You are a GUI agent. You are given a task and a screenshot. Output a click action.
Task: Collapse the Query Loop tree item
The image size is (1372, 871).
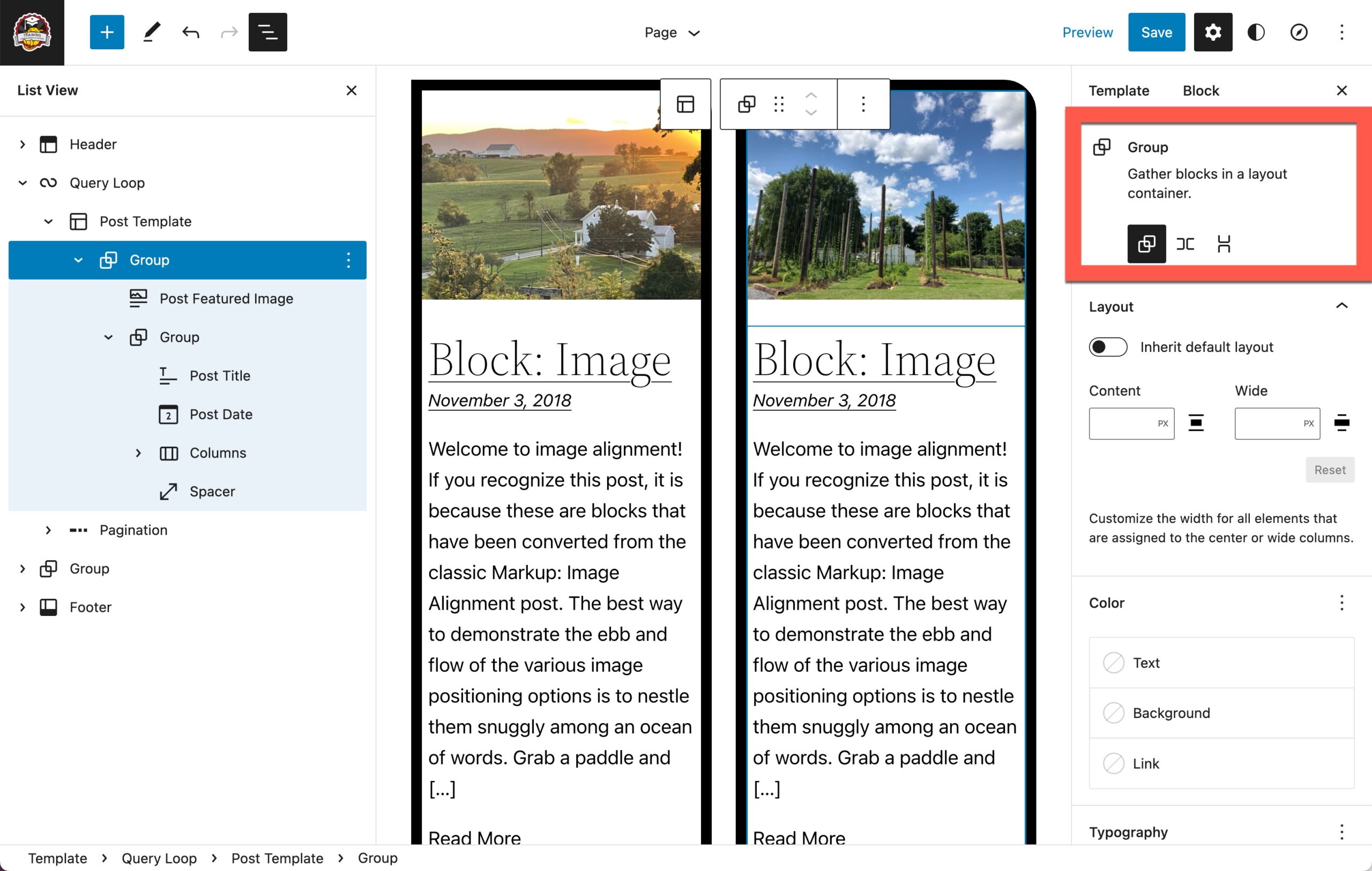[22, 183]
